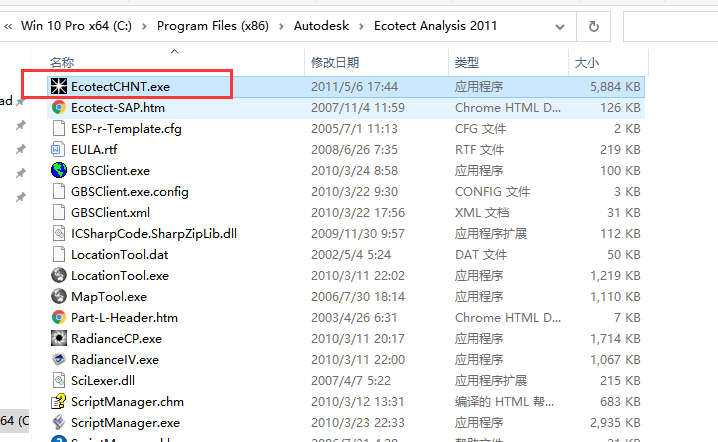Select the EcotectCHNT.exe application icon

coord(59,87)
